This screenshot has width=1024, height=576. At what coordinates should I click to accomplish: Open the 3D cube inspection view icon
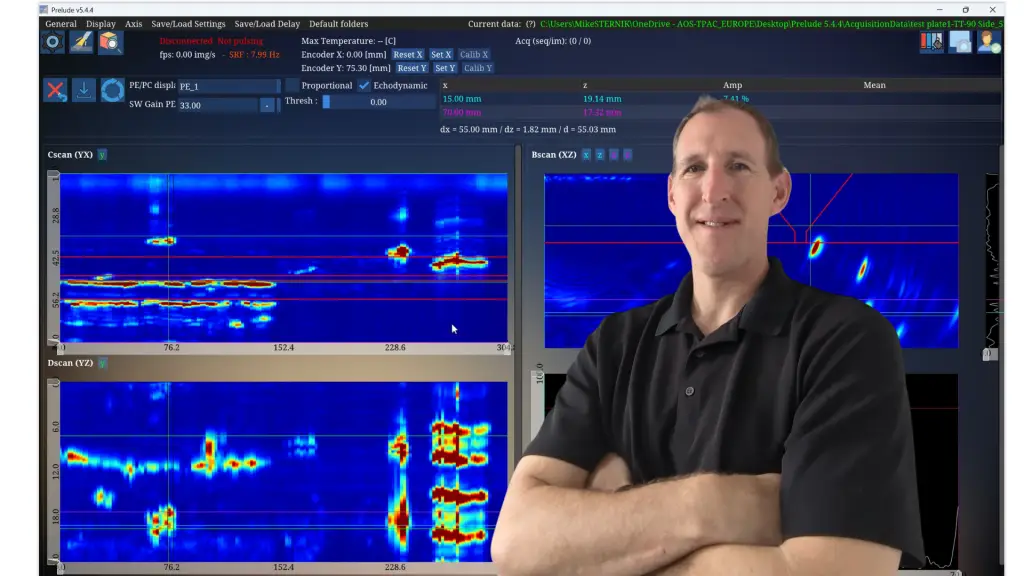coord(110,42)
